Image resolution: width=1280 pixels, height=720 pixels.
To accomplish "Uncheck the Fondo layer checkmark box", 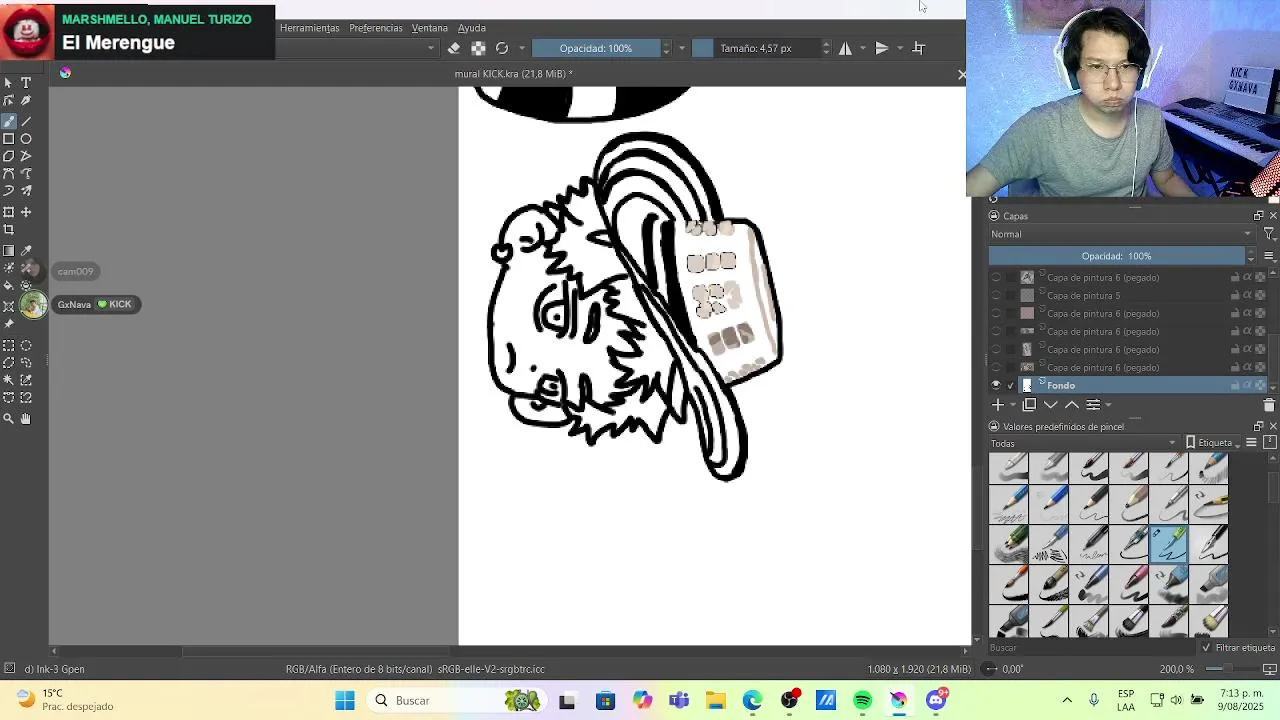I will tap(1011, 386).
